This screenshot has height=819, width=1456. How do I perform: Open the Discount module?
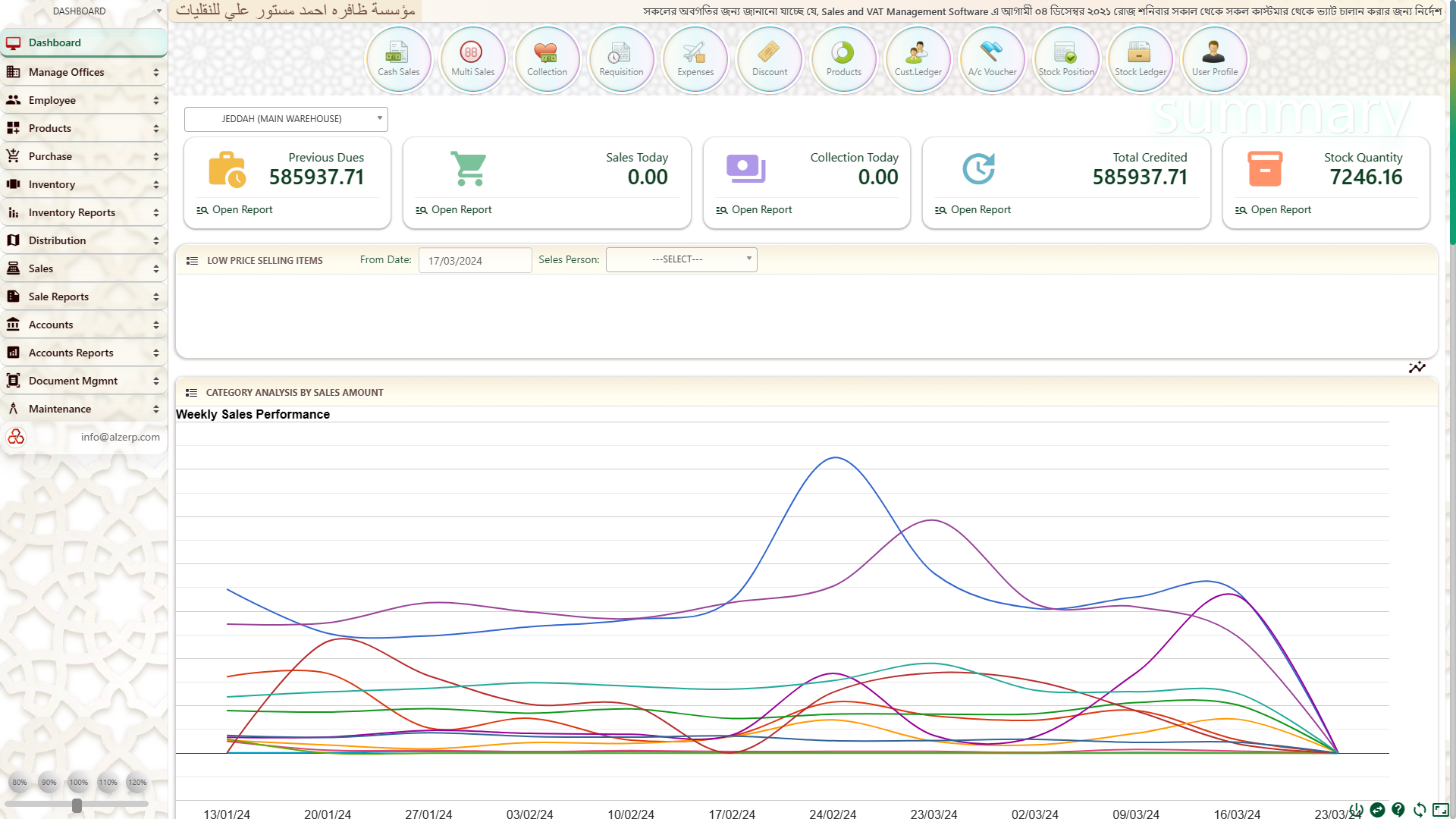(769, 59)
